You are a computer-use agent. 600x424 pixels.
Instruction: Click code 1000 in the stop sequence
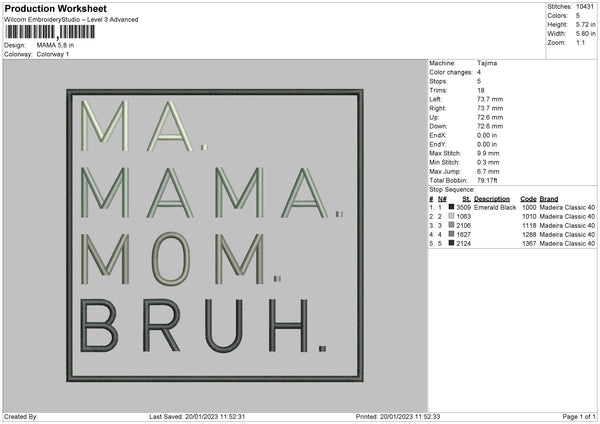click(529, 207)
